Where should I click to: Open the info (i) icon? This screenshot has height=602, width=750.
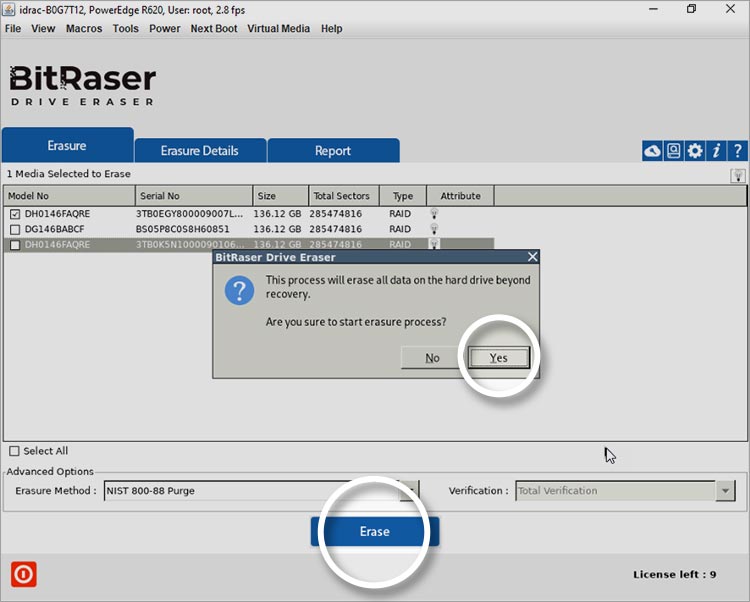[x=716, y=151]
